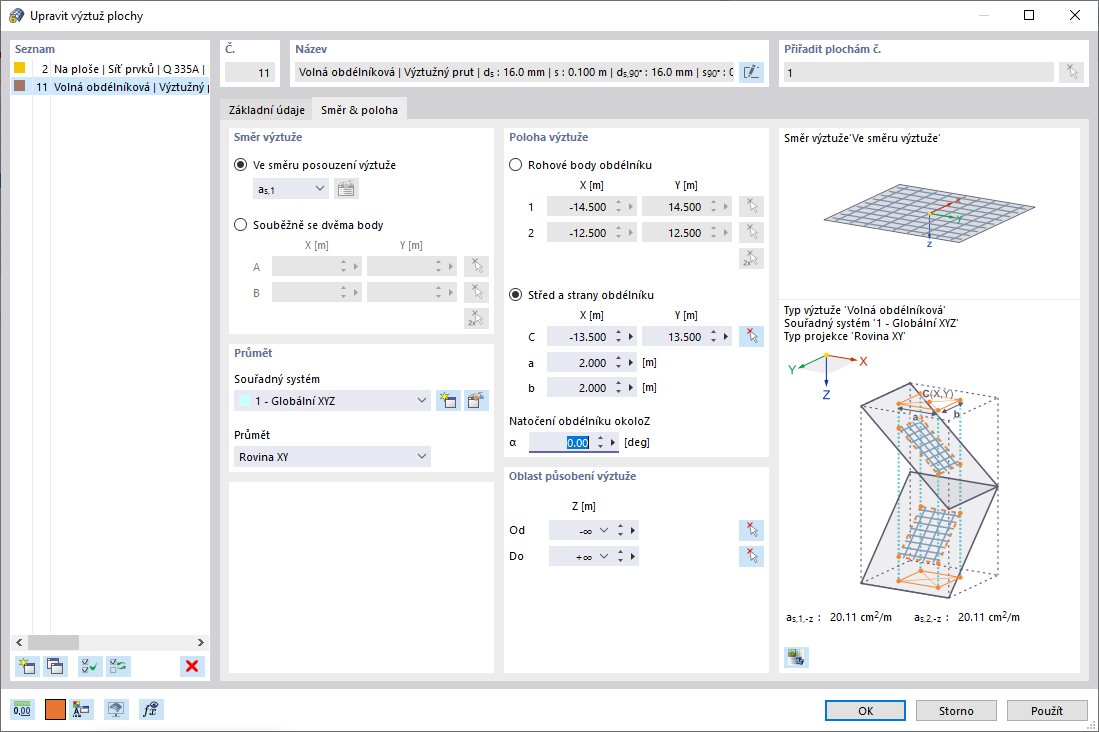Click the pick 2x icon under A and B points
This screenshot has width=1099, height=732.
pyautogui.click(x=477, y=318)
